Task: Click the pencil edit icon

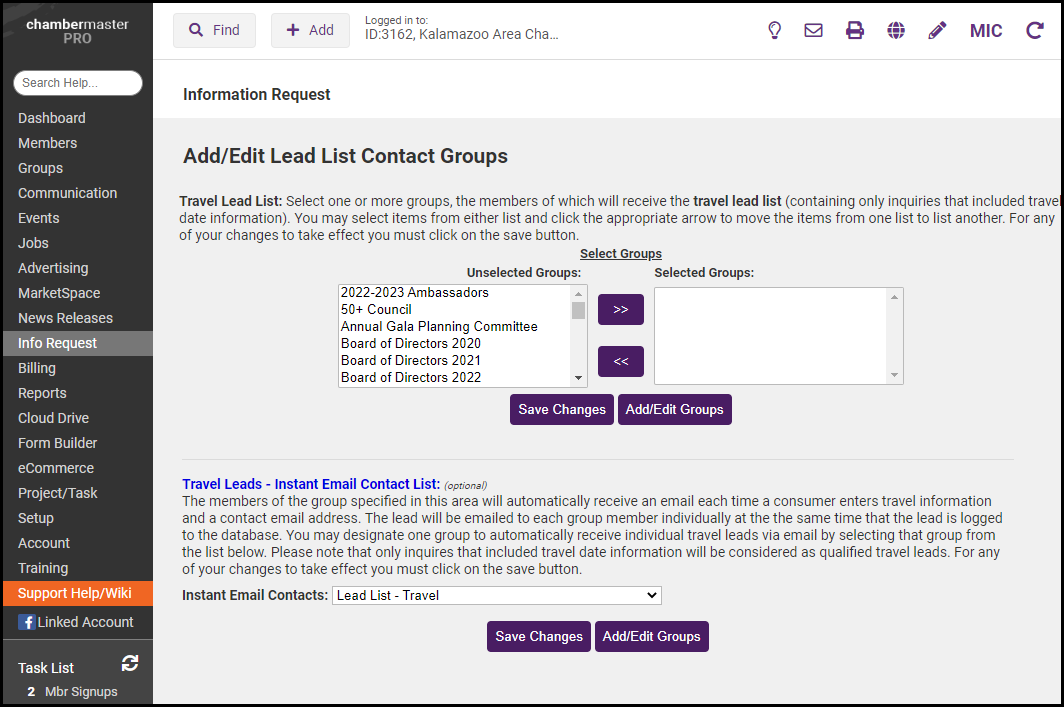Action: (937, 30)
